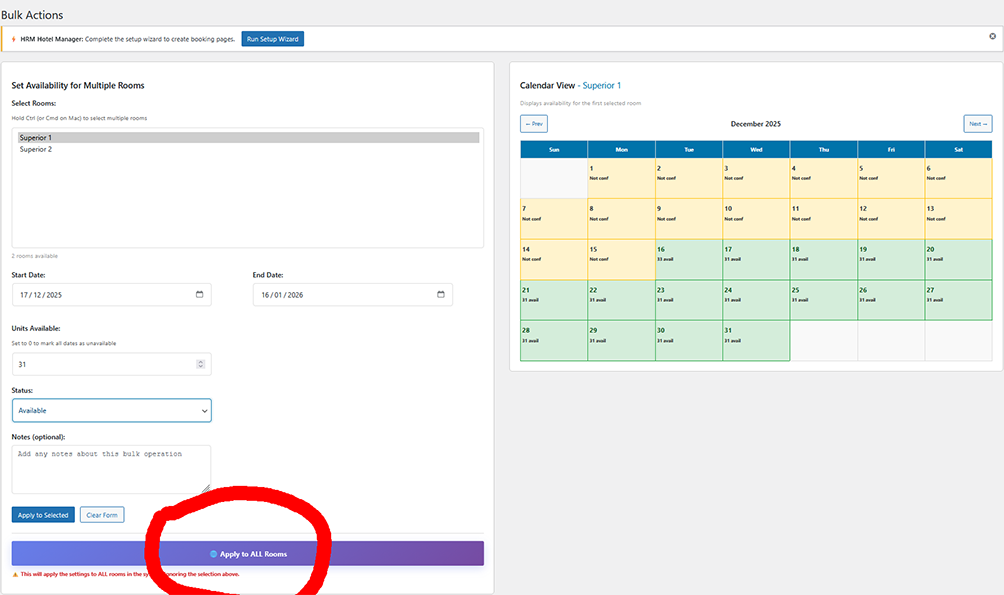This screenshot has width=1004, height=595.
Task: Click the Wed column header
Action: point(756,149)
